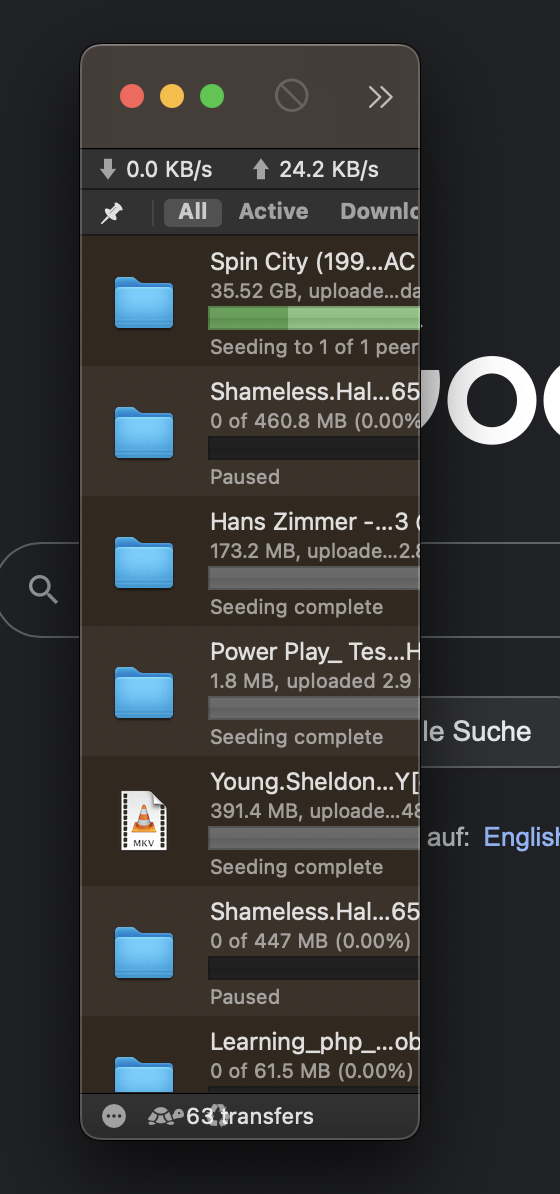Click the empty progress bar of Shameless 447 MB
The image size is (560, 1194).
[x=314, y=967]
